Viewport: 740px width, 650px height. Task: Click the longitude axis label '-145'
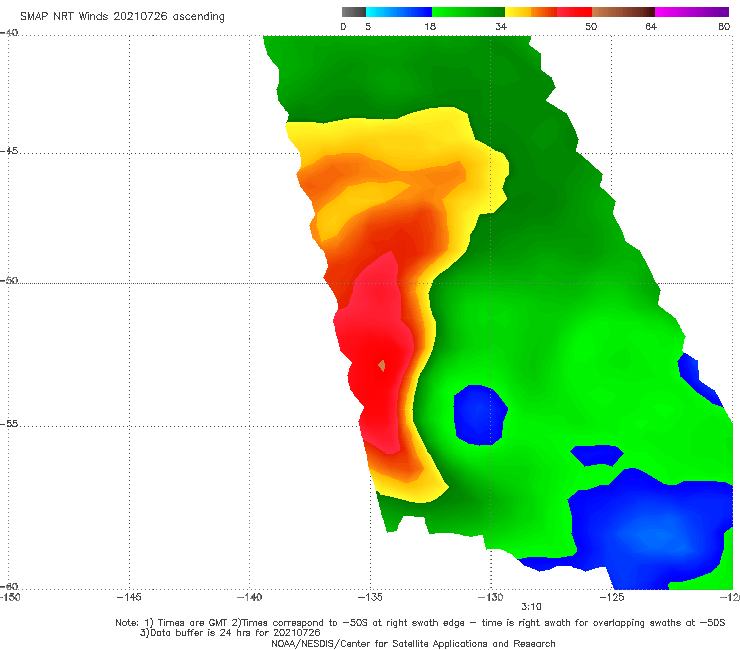click(x=129, y=598)
